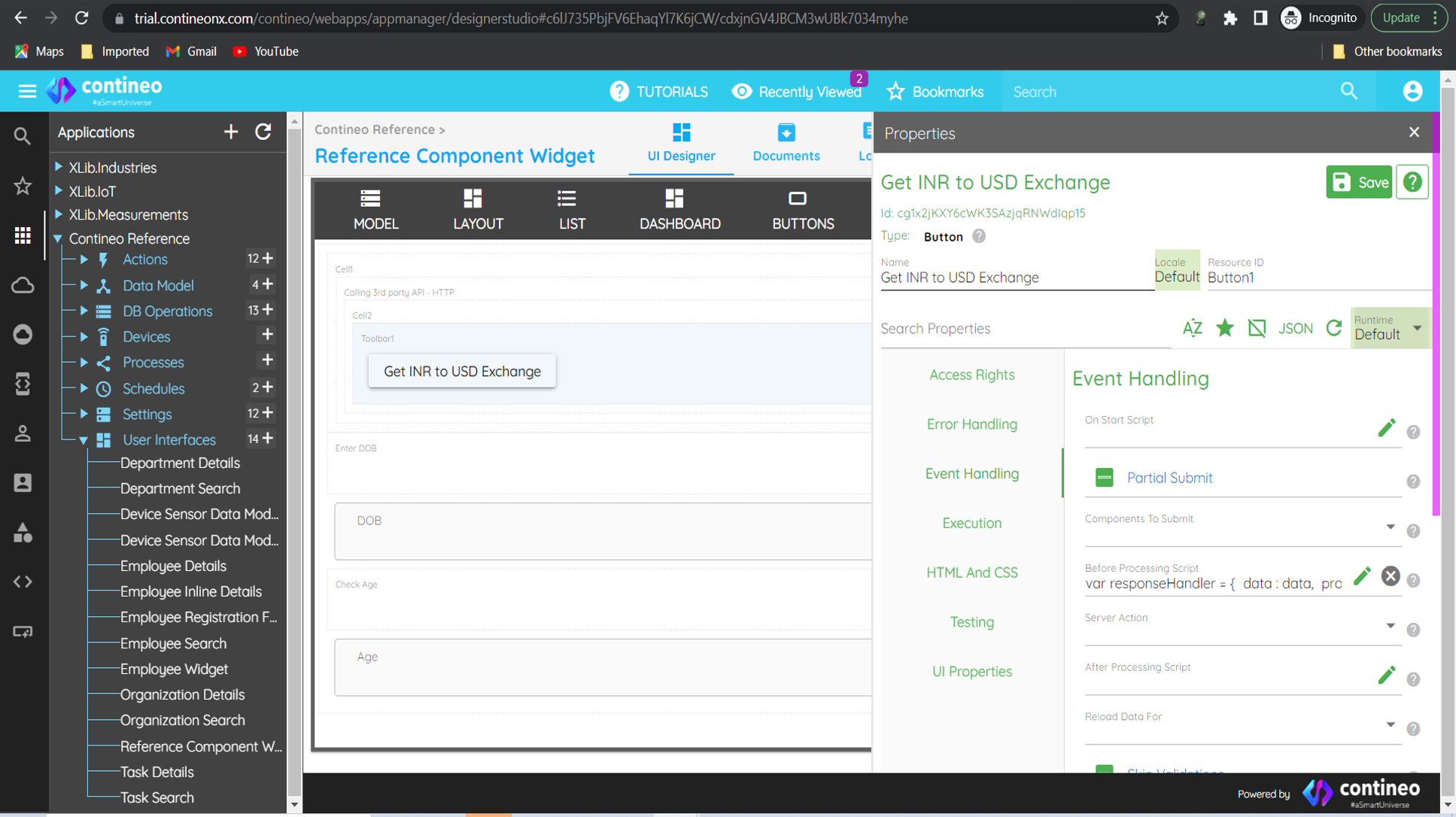1456x817 pixels.
Task: Refresh the Applications tree
Action: [x=263, y=132]
